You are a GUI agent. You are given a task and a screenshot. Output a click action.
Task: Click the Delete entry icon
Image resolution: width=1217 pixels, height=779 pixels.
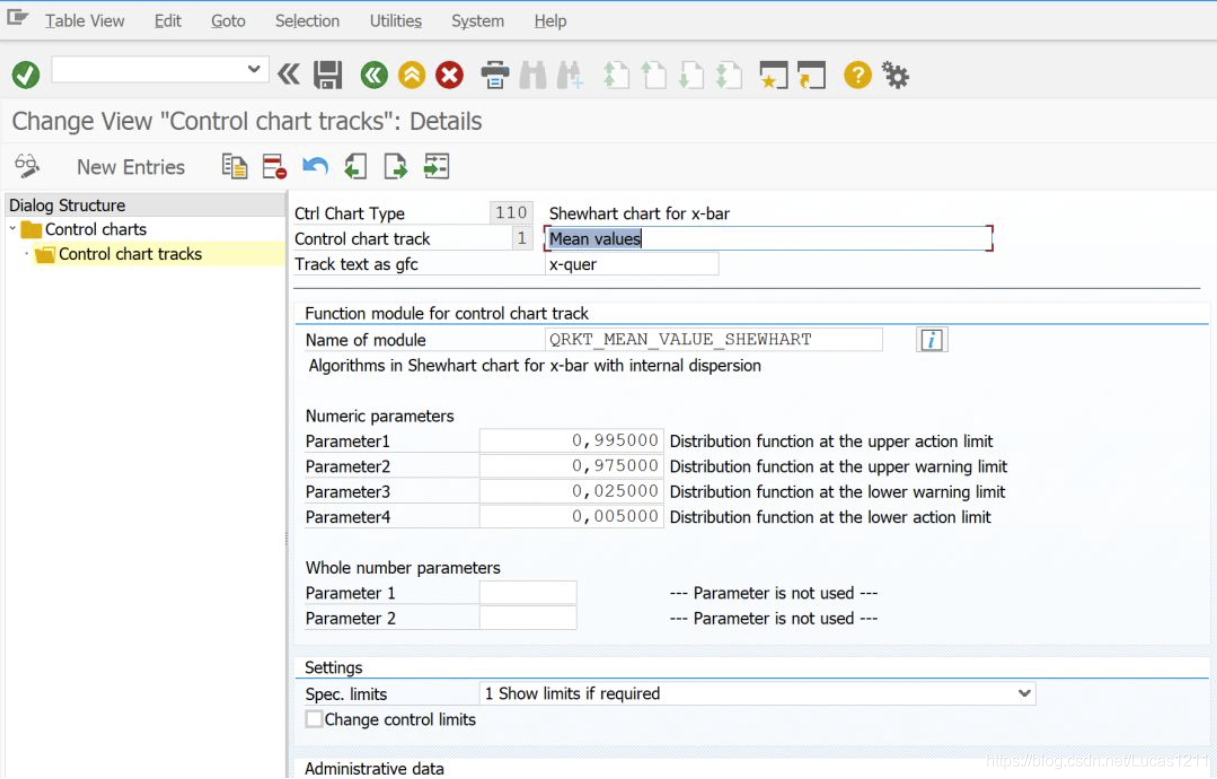(x=275, y=167)
